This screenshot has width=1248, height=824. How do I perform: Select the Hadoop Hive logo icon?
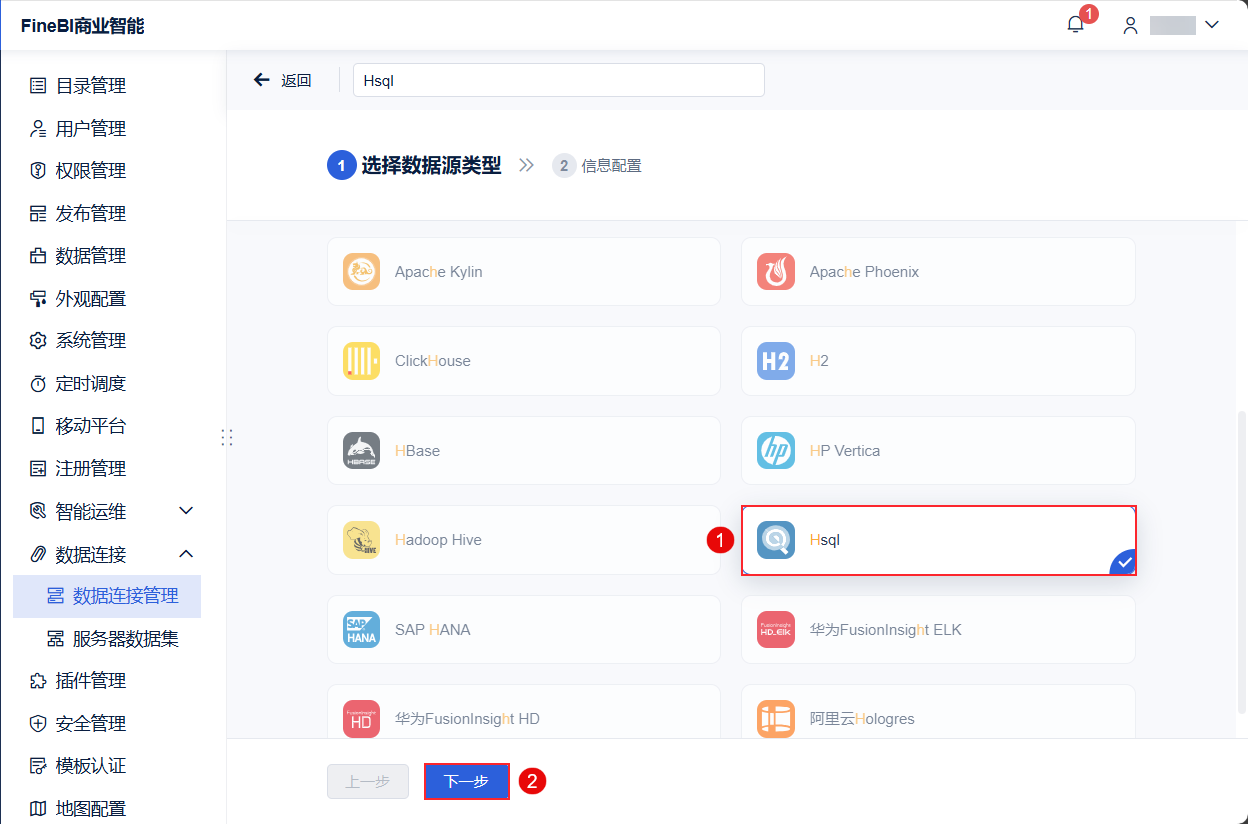[x=361, y=540]
